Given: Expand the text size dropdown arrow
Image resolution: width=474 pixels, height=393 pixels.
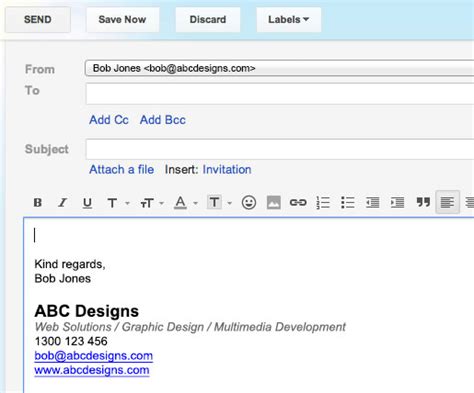Looking at the screenshot, I should (162, 203).
